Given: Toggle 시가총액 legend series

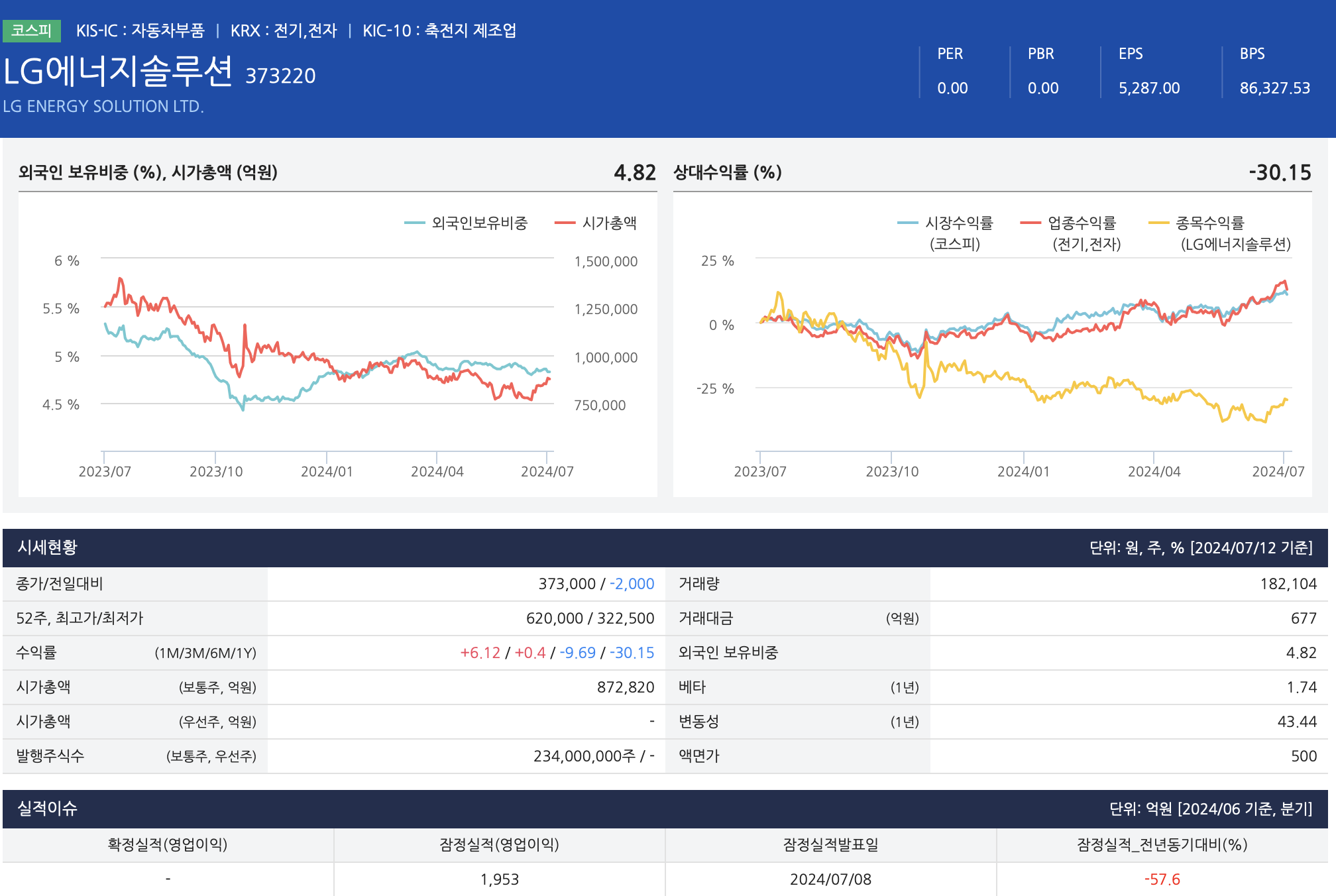Looking at the screenshot, I should tap(608, 223).
